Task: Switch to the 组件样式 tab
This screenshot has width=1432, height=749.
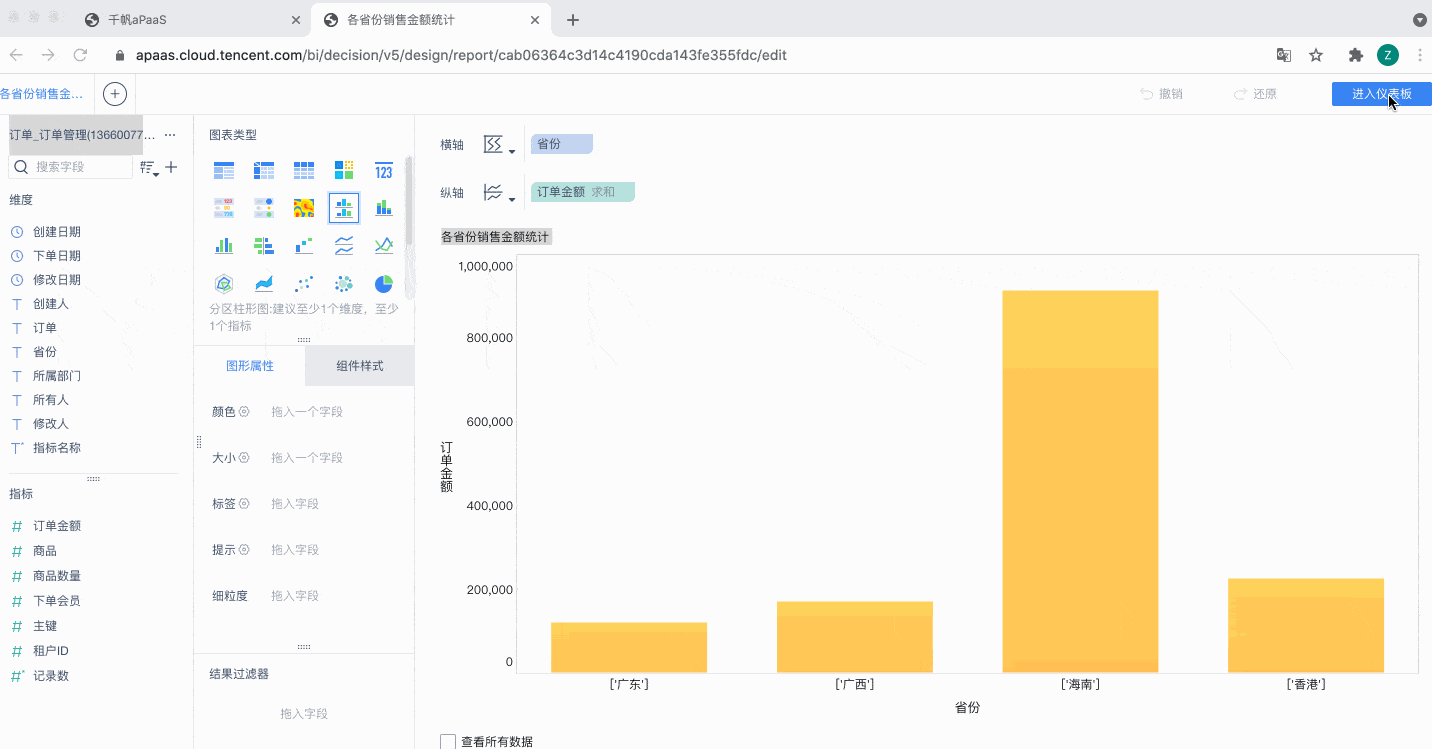Action: (x=360, y=366)
